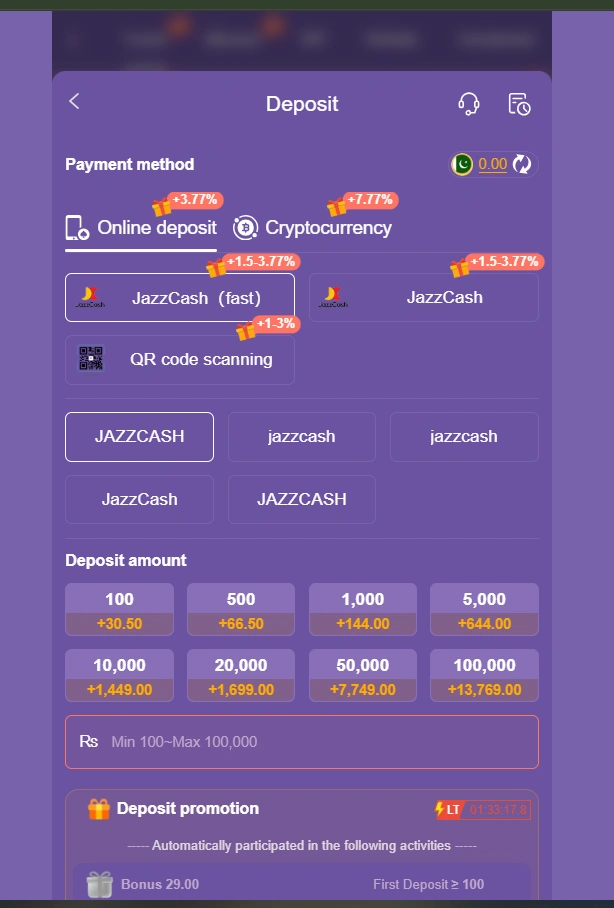The width and height of the screenshot is (614, 908).
Task: Select the 500 deposit amount chip
Action: [x=241, y=610]
